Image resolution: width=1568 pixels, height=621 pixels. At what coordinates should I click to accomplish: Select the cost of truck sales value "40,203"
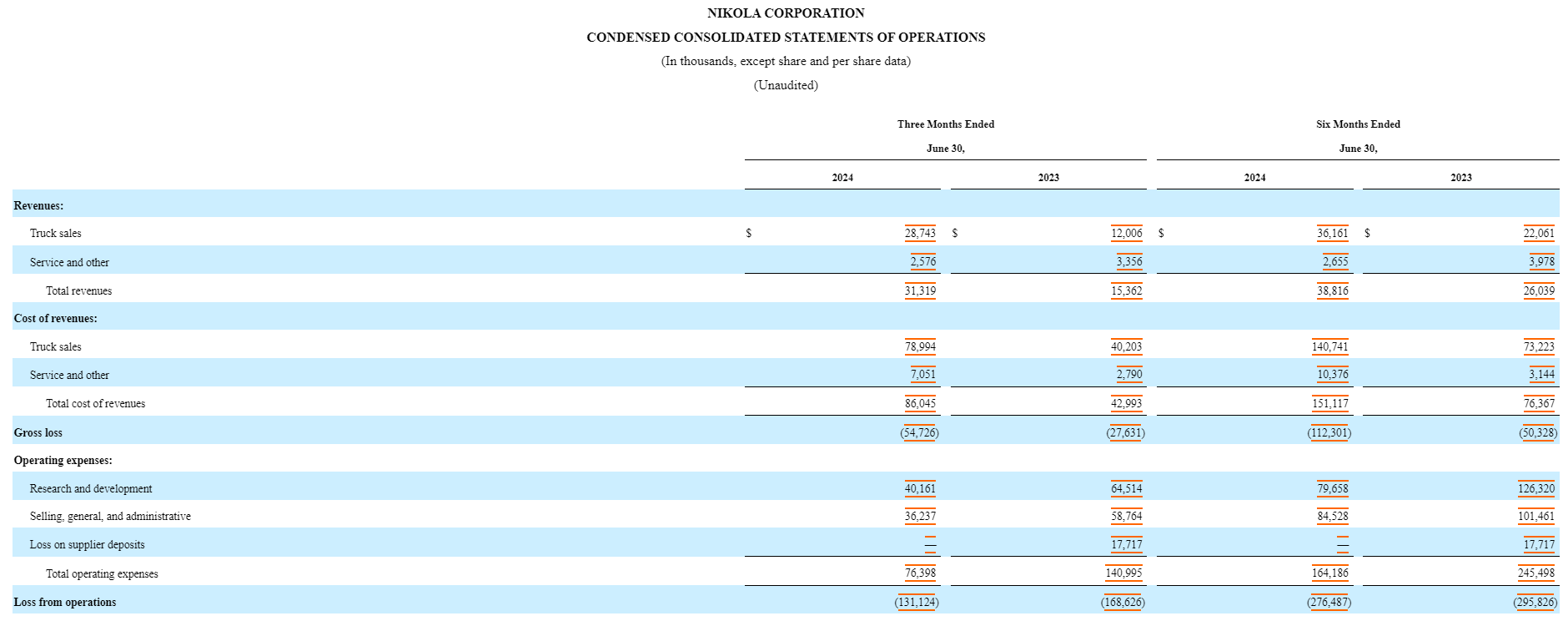pos(1127,347)
